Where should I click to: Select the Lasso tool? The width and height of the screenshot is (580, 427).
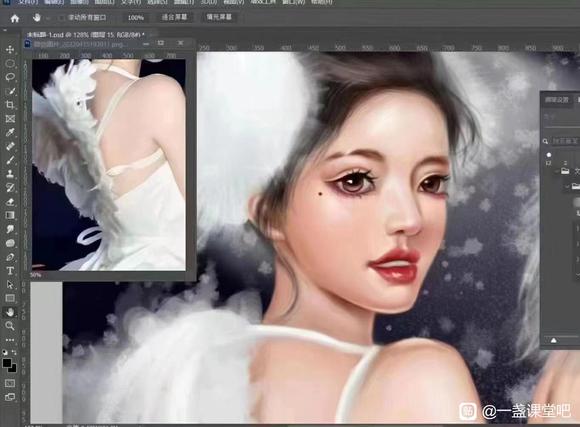pyautogui.click(x=10, y=77)
